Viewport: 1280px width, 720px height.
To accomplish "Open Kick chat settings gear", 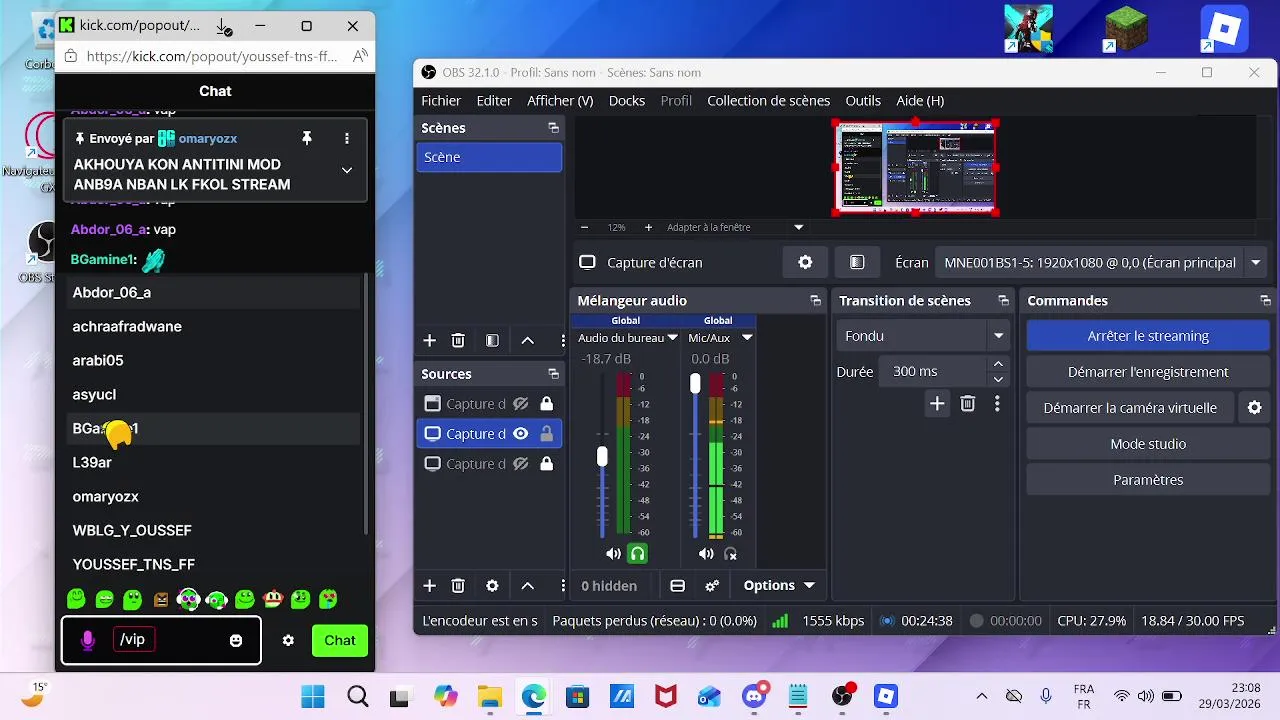I will pos(288,640).
